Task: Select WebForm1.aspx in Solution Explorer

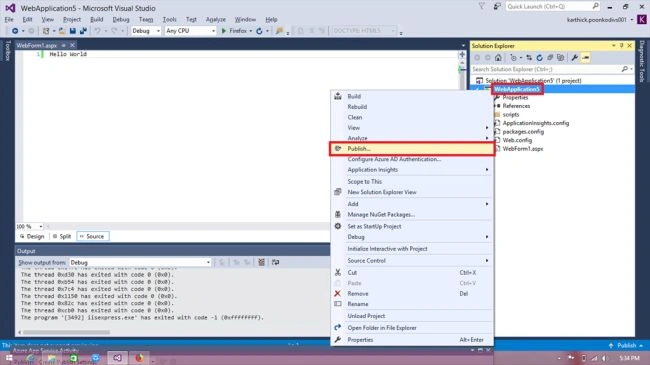Action: [523, 148]
